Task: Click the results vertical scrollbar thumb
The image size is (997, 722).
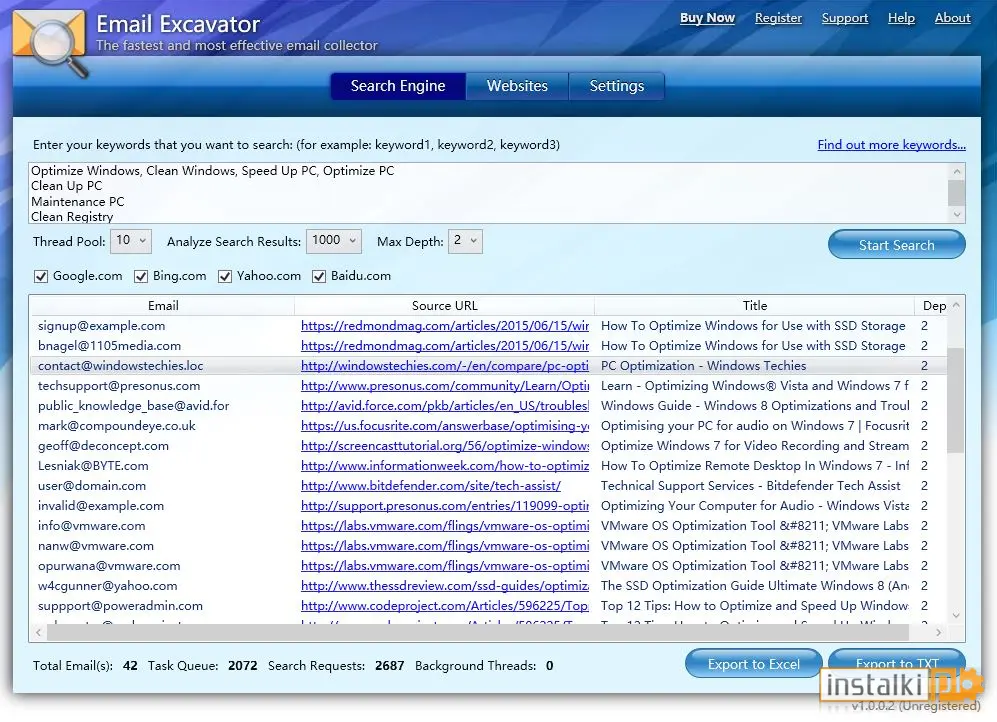Action: pyautogui.click(x=956, y=400)
